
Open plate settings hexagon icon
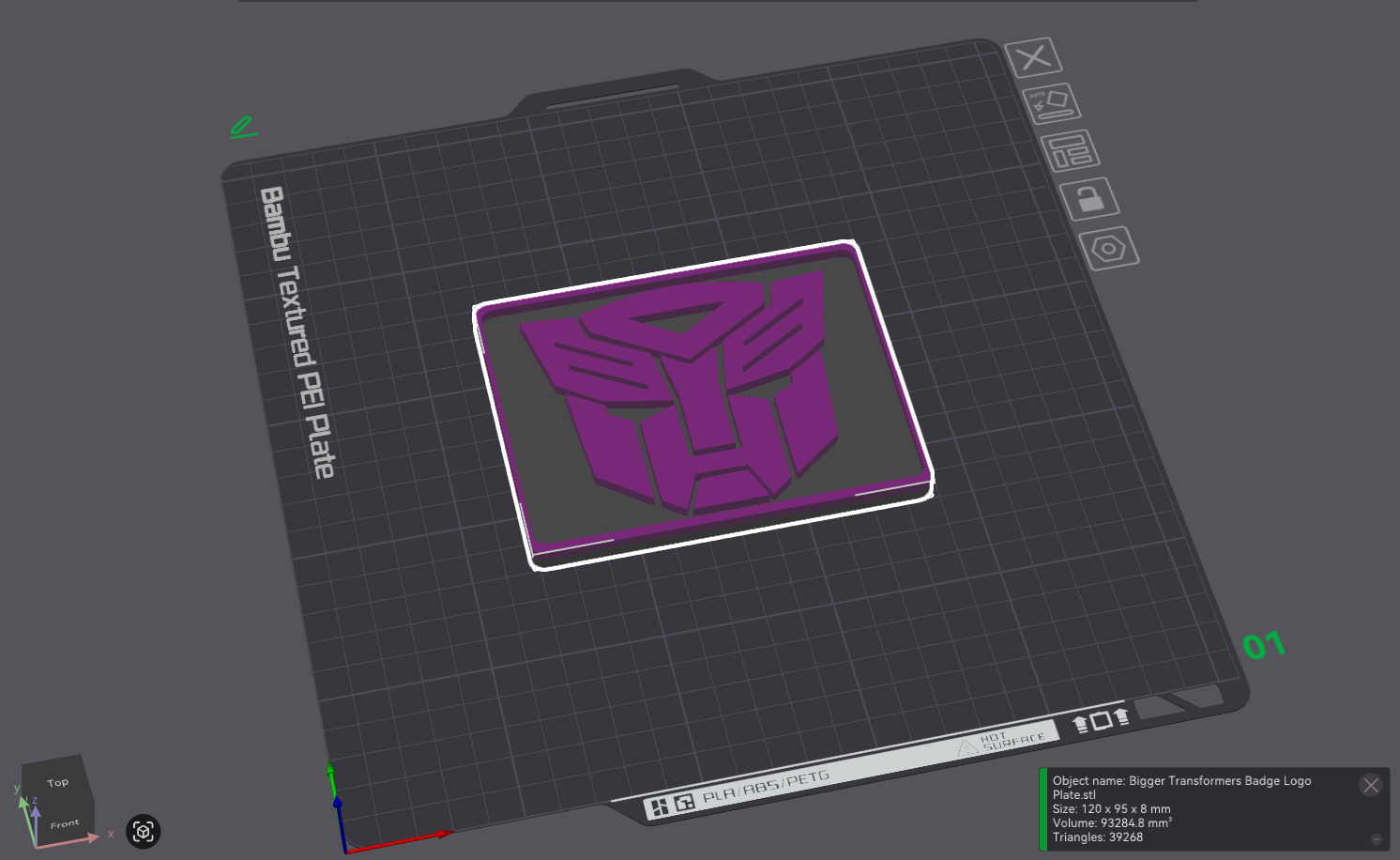pos(1109,249)
